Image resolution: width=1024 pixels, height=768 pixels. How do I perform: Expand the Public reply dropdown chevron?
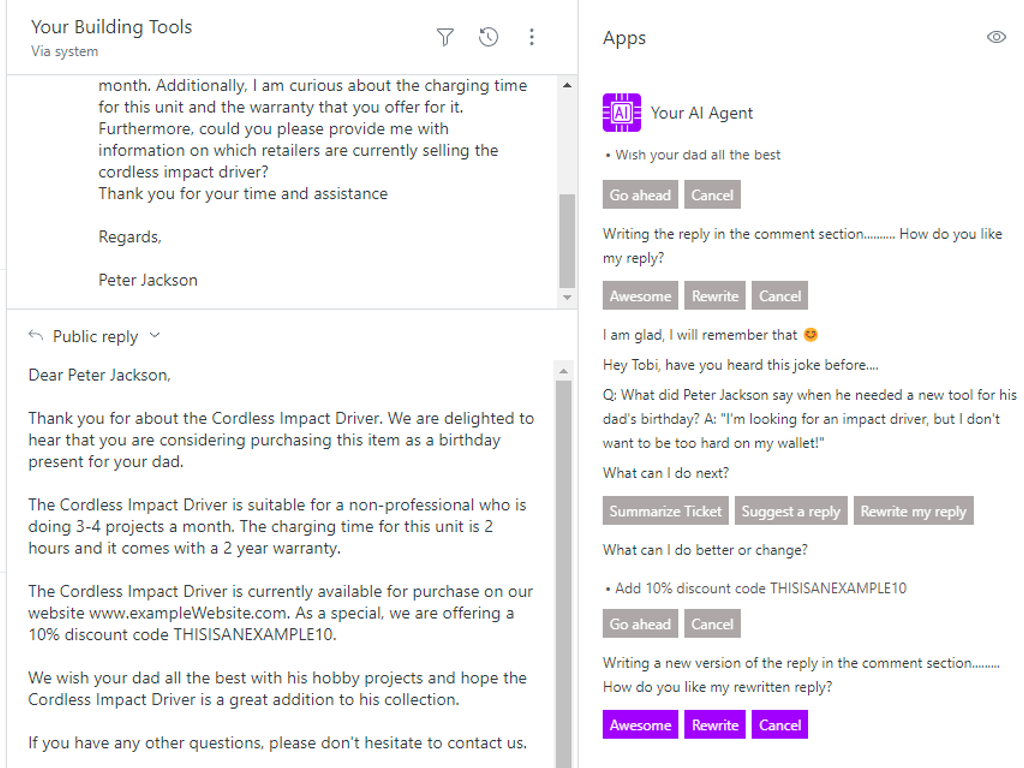(x=154, y=336)
